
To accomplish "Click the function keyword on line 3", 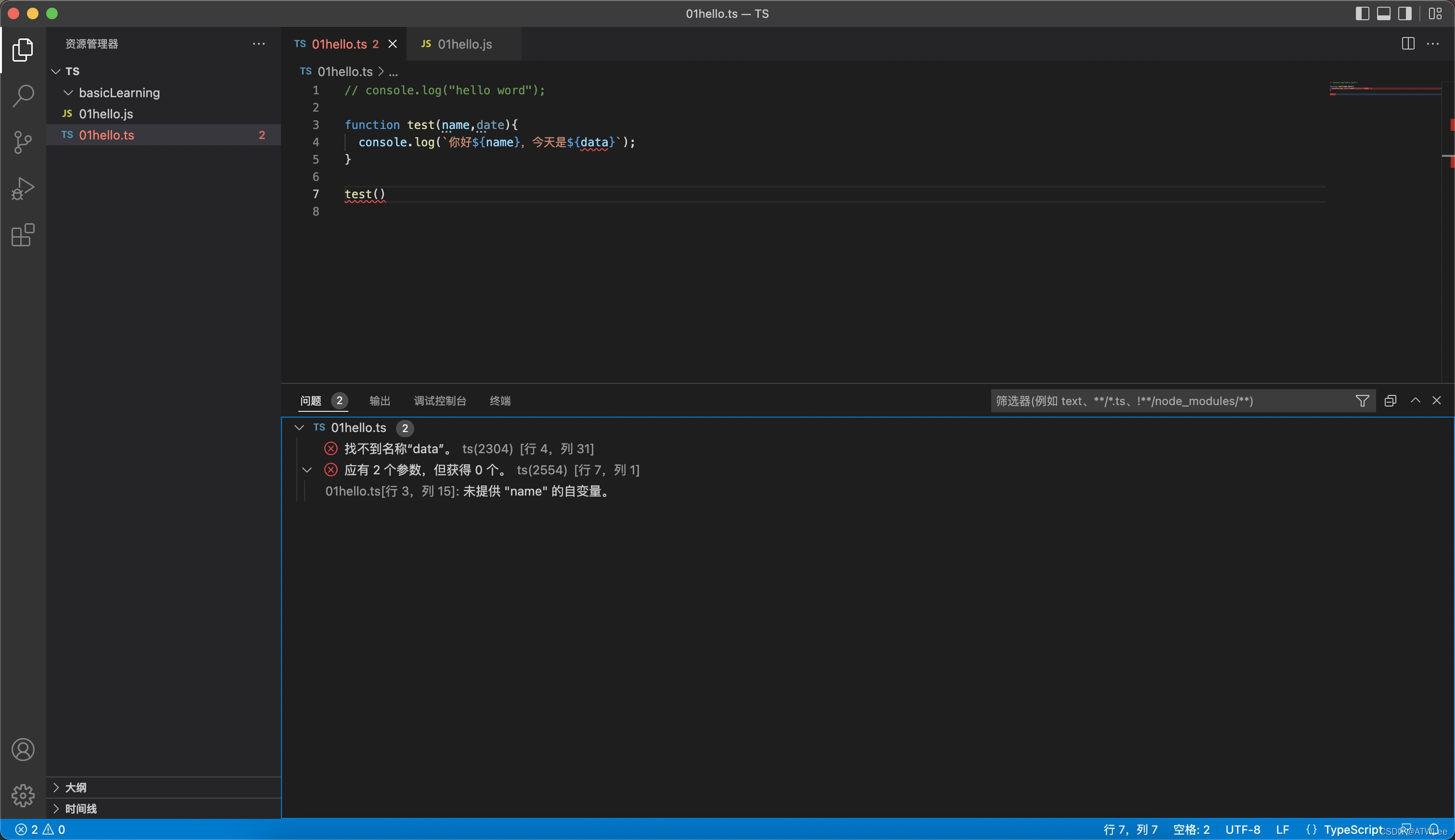I will 372,125.
